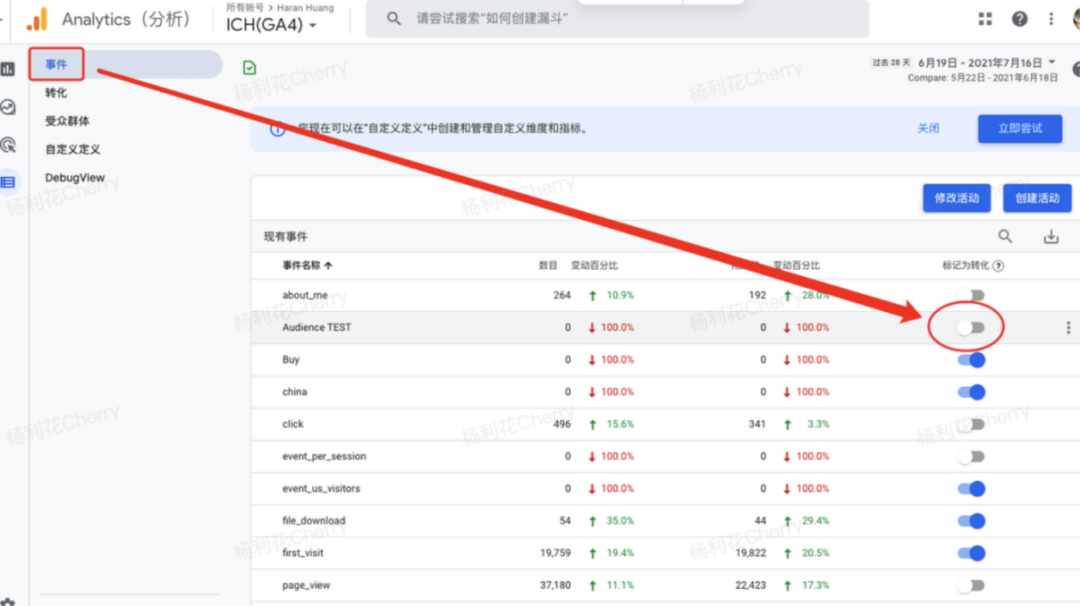
Task: Disable conversion for file_download event
Action: (971, 521)
